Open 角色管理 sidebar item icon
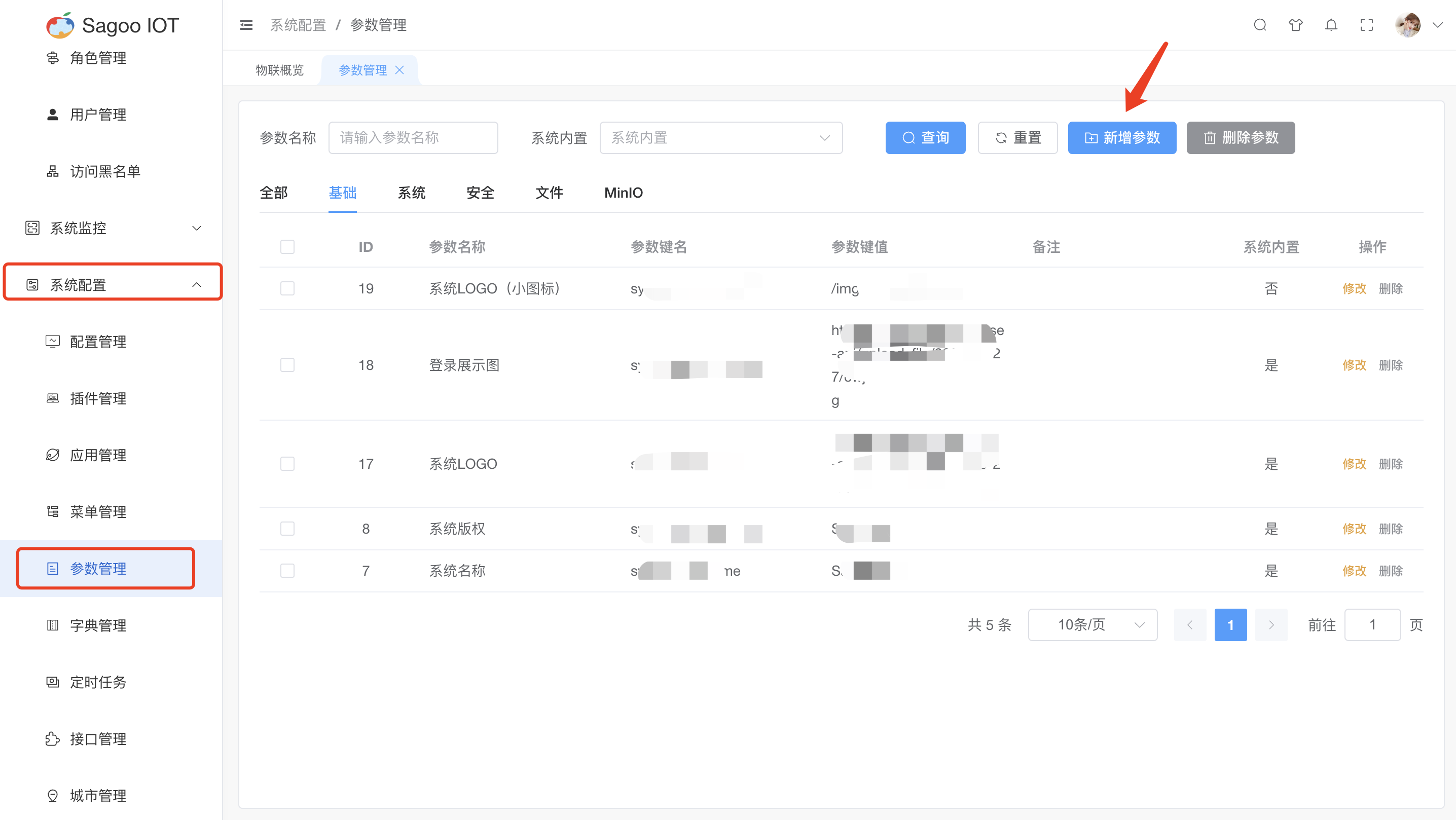The image size is (1456, 820). coord(53,58)
